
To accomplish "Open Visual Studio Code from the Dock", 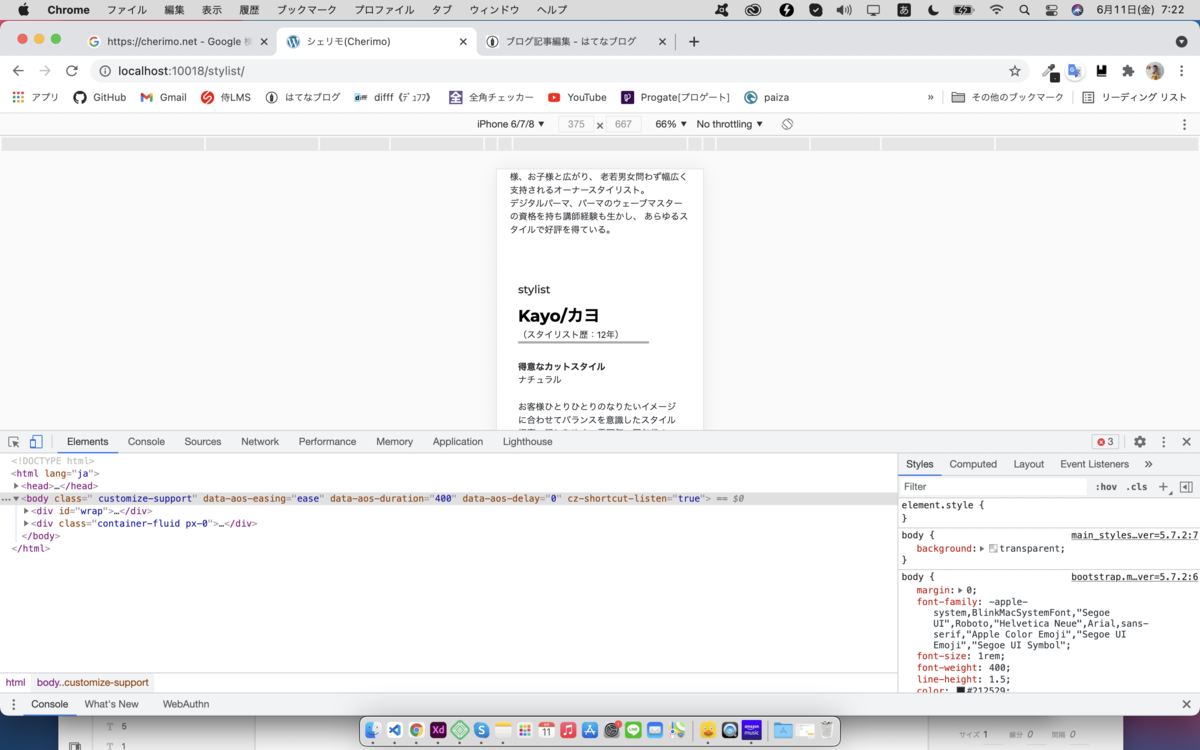I will (395, 731).
